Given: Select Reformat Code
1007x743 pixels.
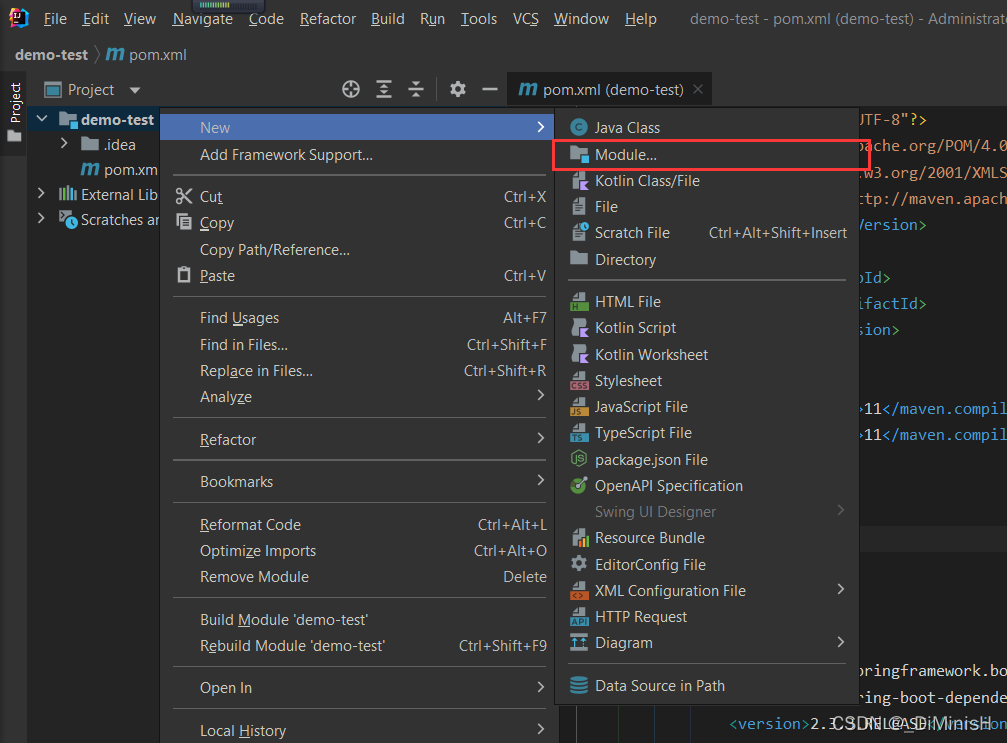Looking at the screenshot, I should (359, 525).
